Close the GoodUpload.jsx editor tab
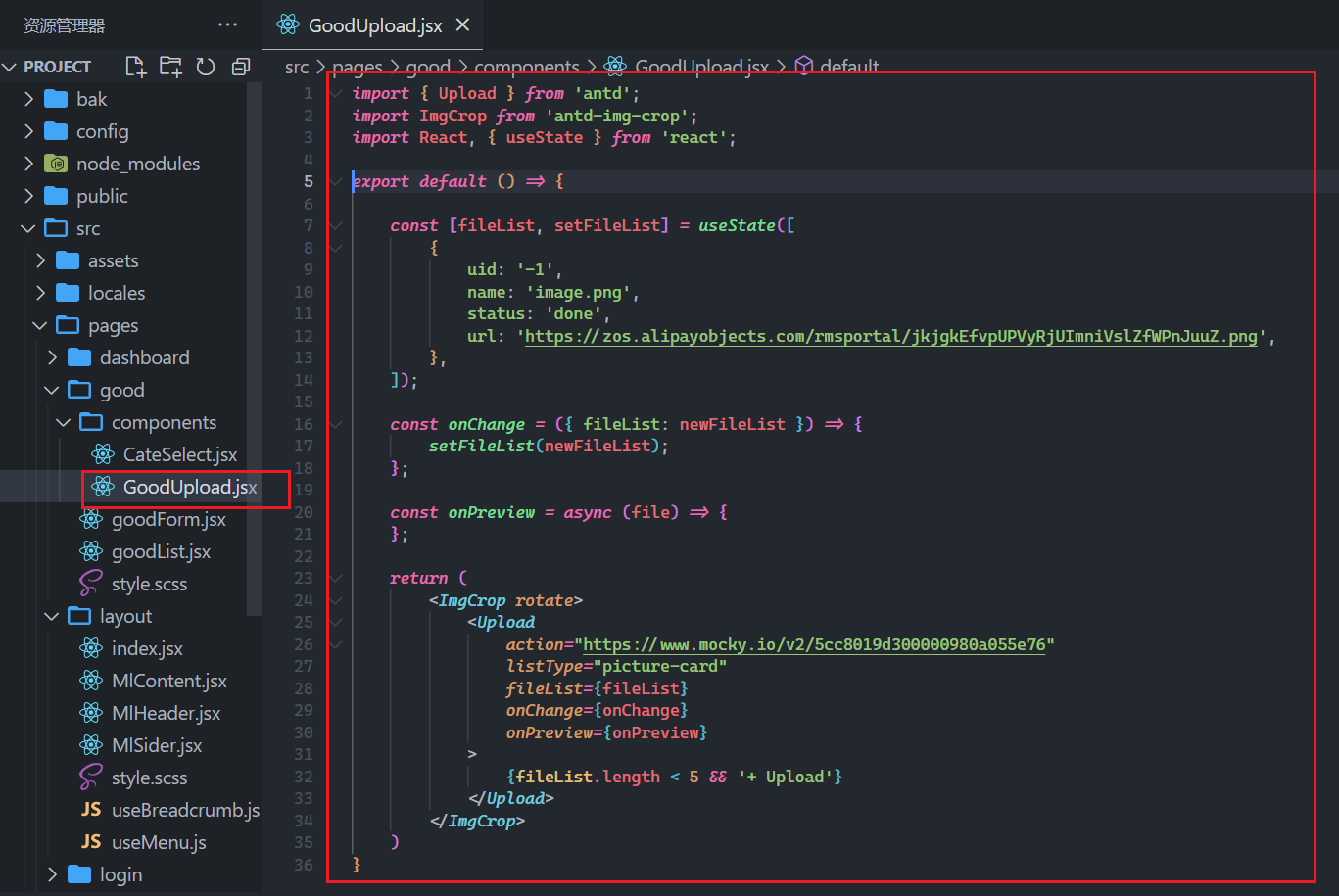1339x896 pixels. pyautogui.click(x=463, y=25)
